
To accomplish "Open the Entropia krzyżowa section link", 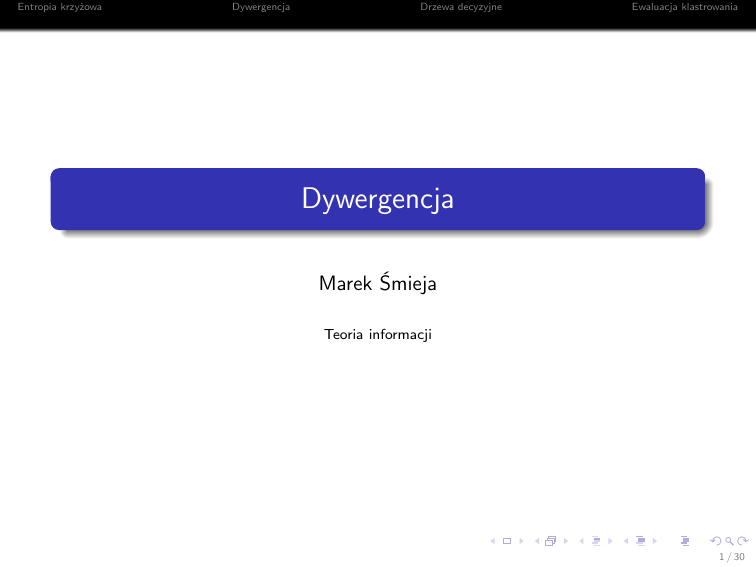I will (x=53, y=8).
